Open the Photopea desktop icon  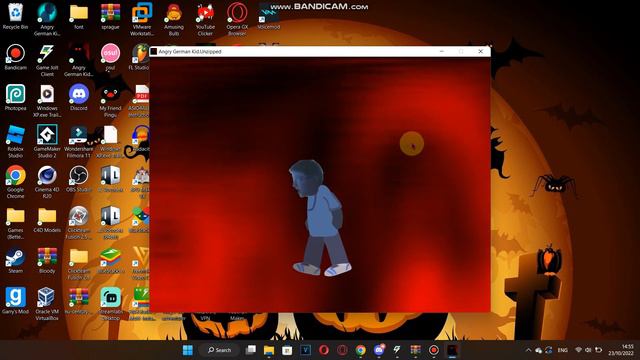[16, 98]
